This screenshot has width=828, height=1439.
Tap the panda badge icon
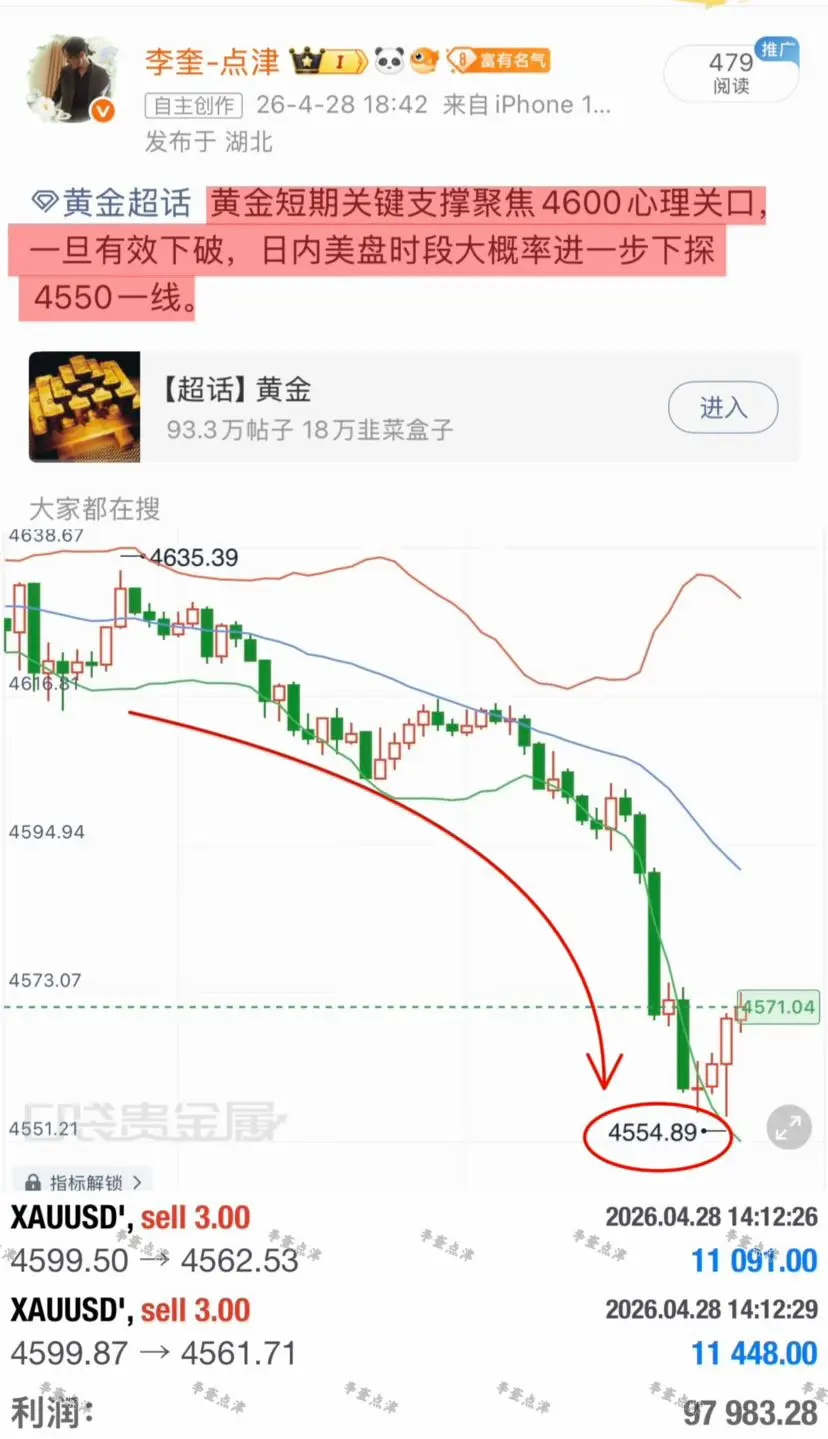coord(389,61)
